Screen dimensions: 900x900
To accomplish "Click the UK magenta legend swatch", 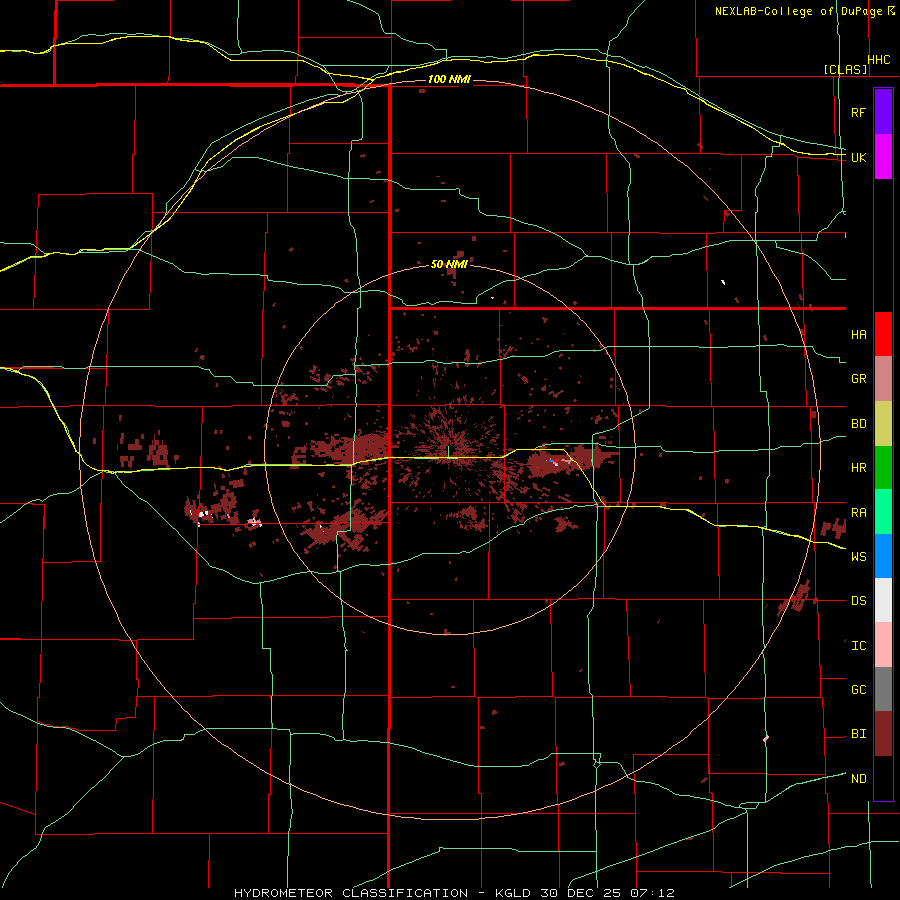I will tap(883, 156).
